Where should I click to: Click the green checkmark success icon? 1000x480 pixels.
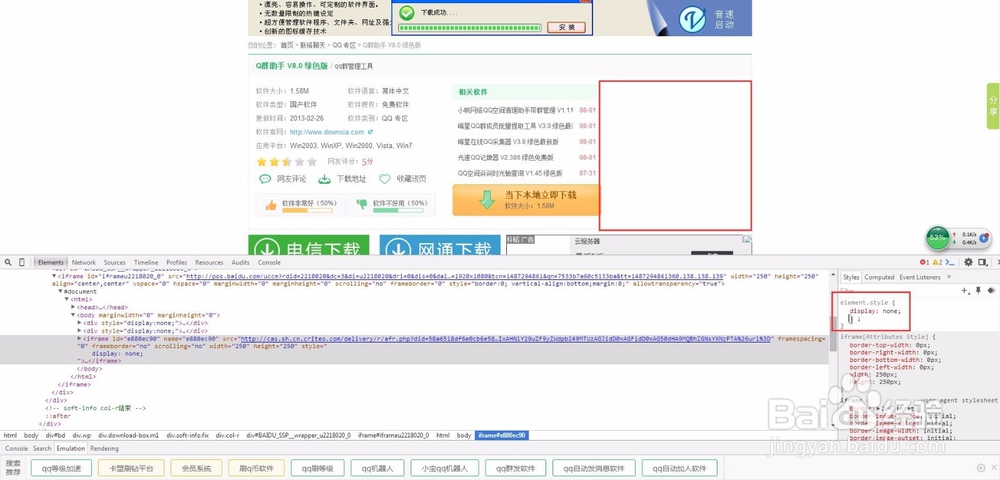click(405, 12)
